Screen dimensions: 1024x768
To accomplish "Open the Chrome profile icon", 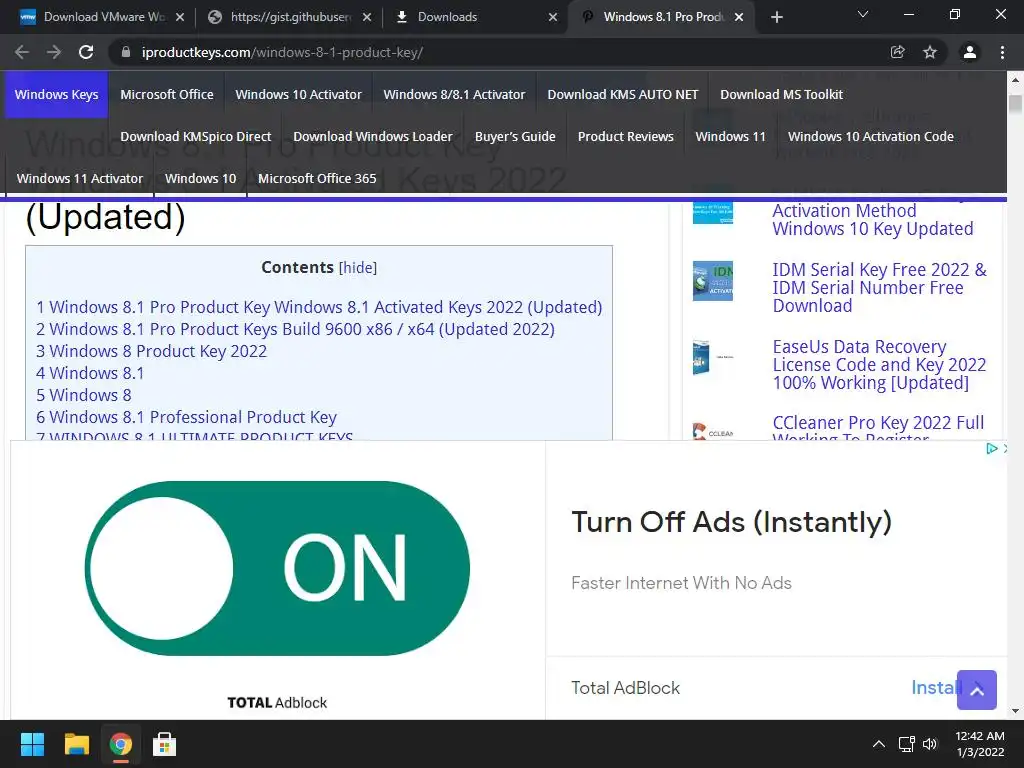I will (970, 52).
